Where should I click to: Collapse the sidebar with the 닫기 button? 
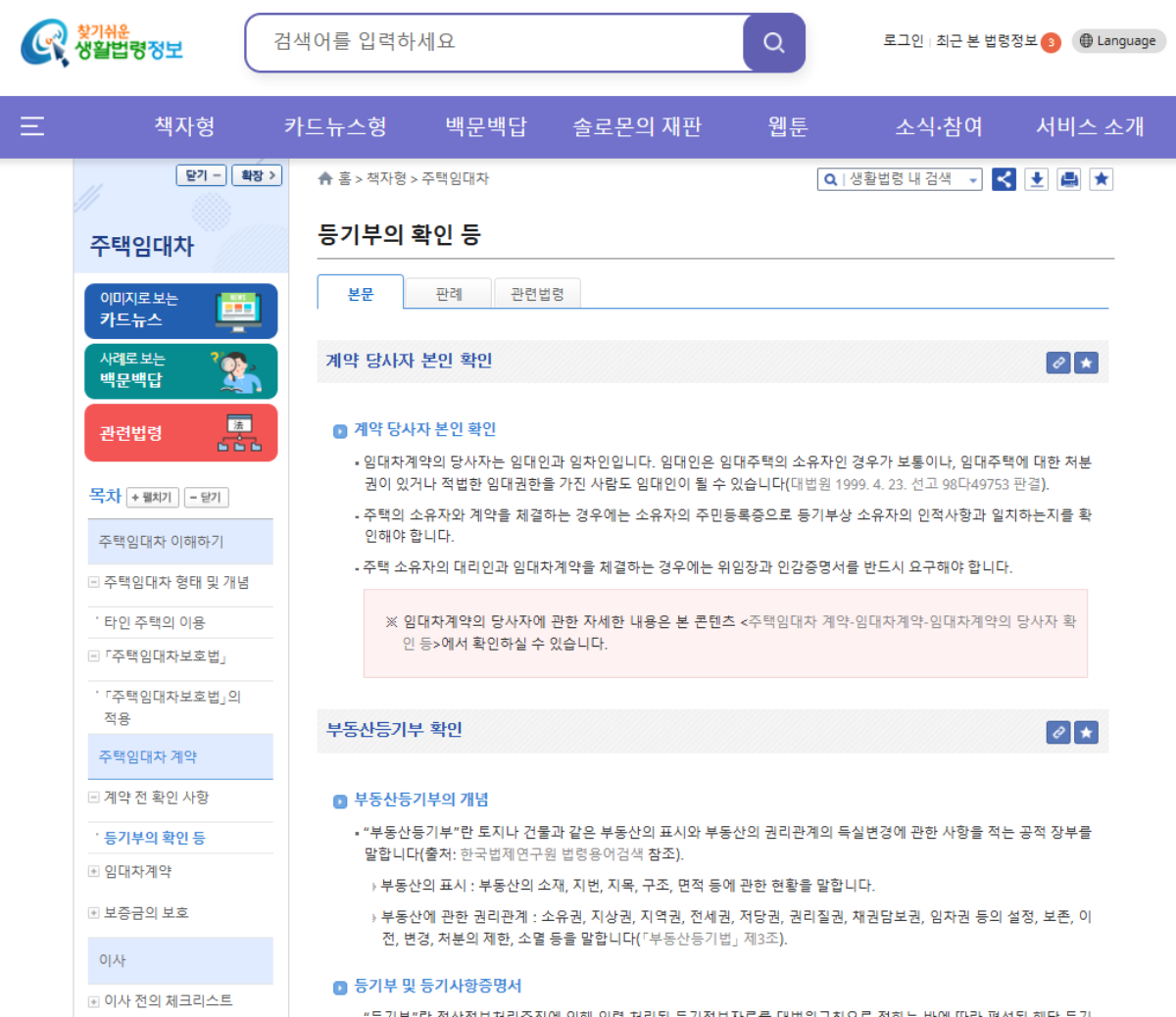coord(201,174)
